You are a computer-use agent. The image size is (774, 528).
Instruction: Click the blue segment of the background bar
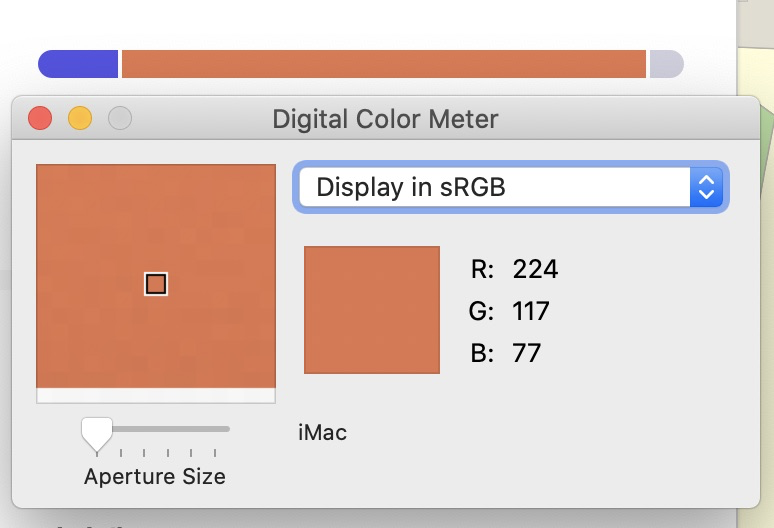(x=78, y=64)
